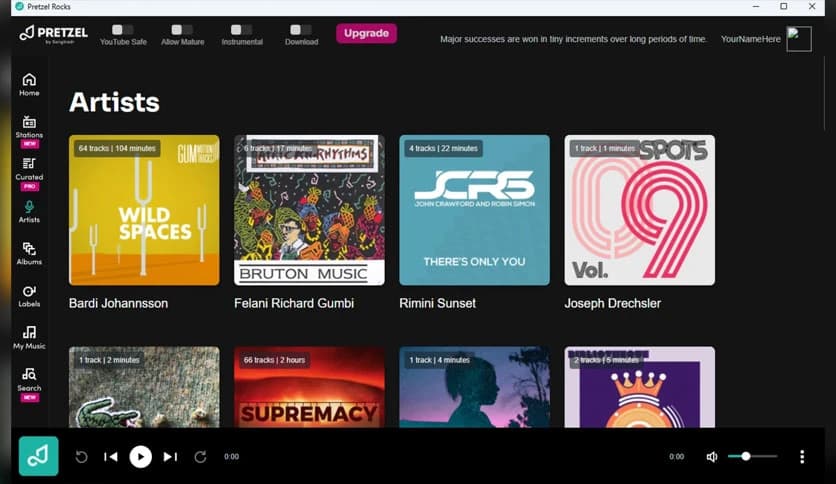Open the three-dot player options menu
The width and height of the screenshot is (836, 484).
pos(802,457)
